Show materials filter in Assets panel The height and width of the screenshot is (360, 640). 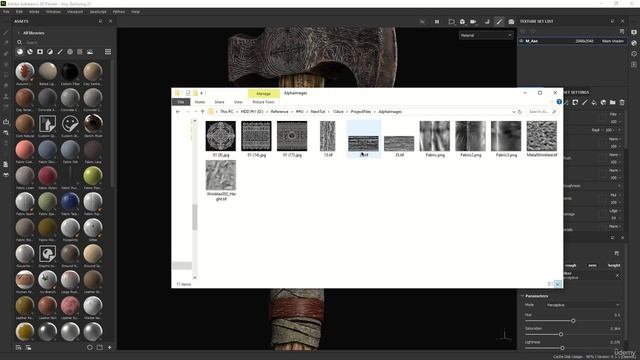coord(20,52)
